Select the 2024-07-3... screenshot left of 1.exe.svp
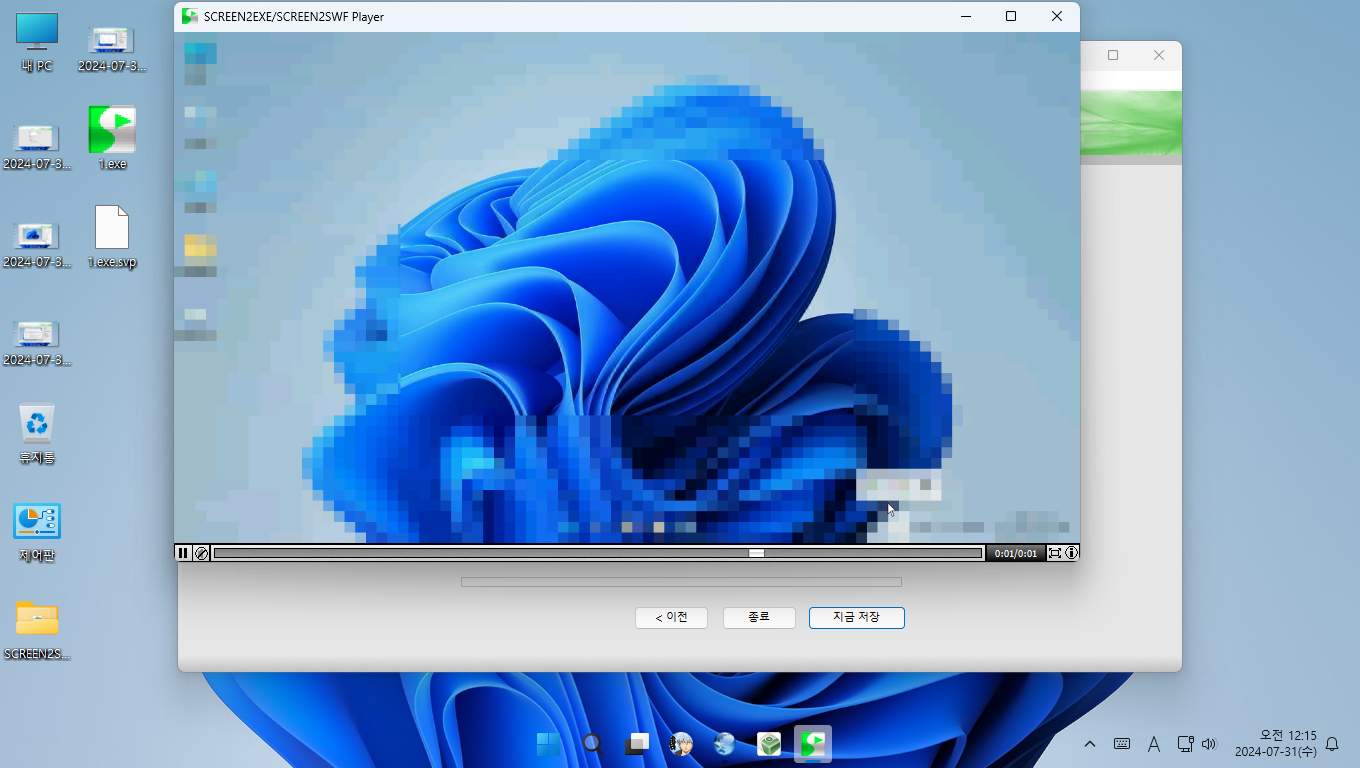Image resolution: width=1360 pixels, height=768 pixels. point(37,244)
